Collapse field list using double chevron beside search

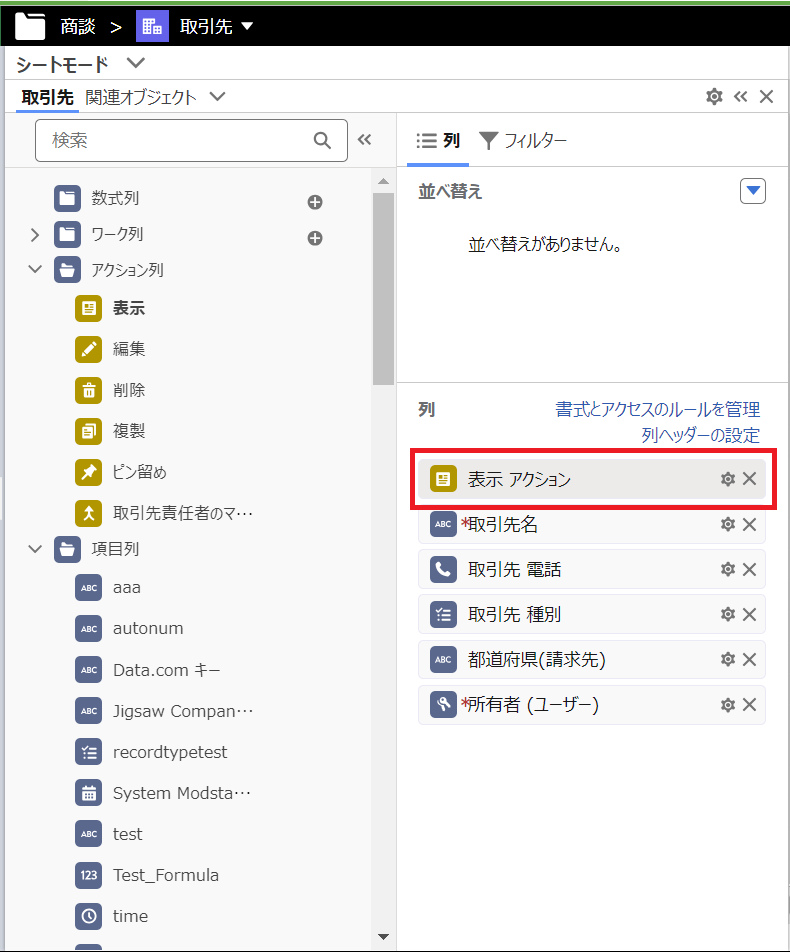pos(364,140)
